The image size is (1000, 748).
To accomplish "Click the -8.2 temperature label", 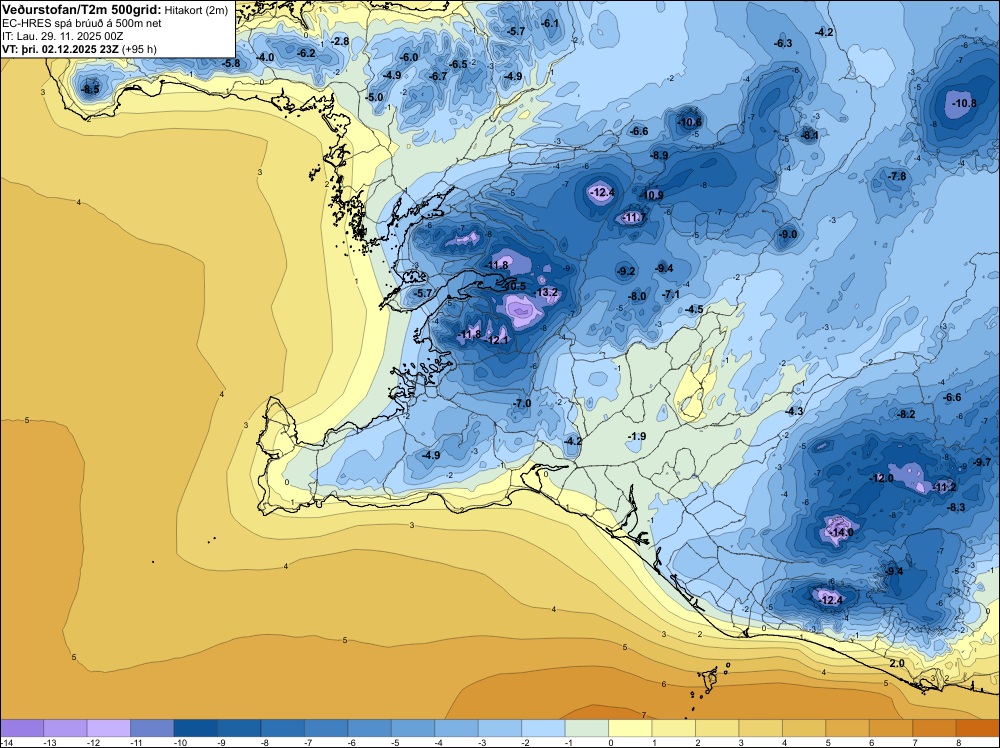I will click(x=906, y=414).
